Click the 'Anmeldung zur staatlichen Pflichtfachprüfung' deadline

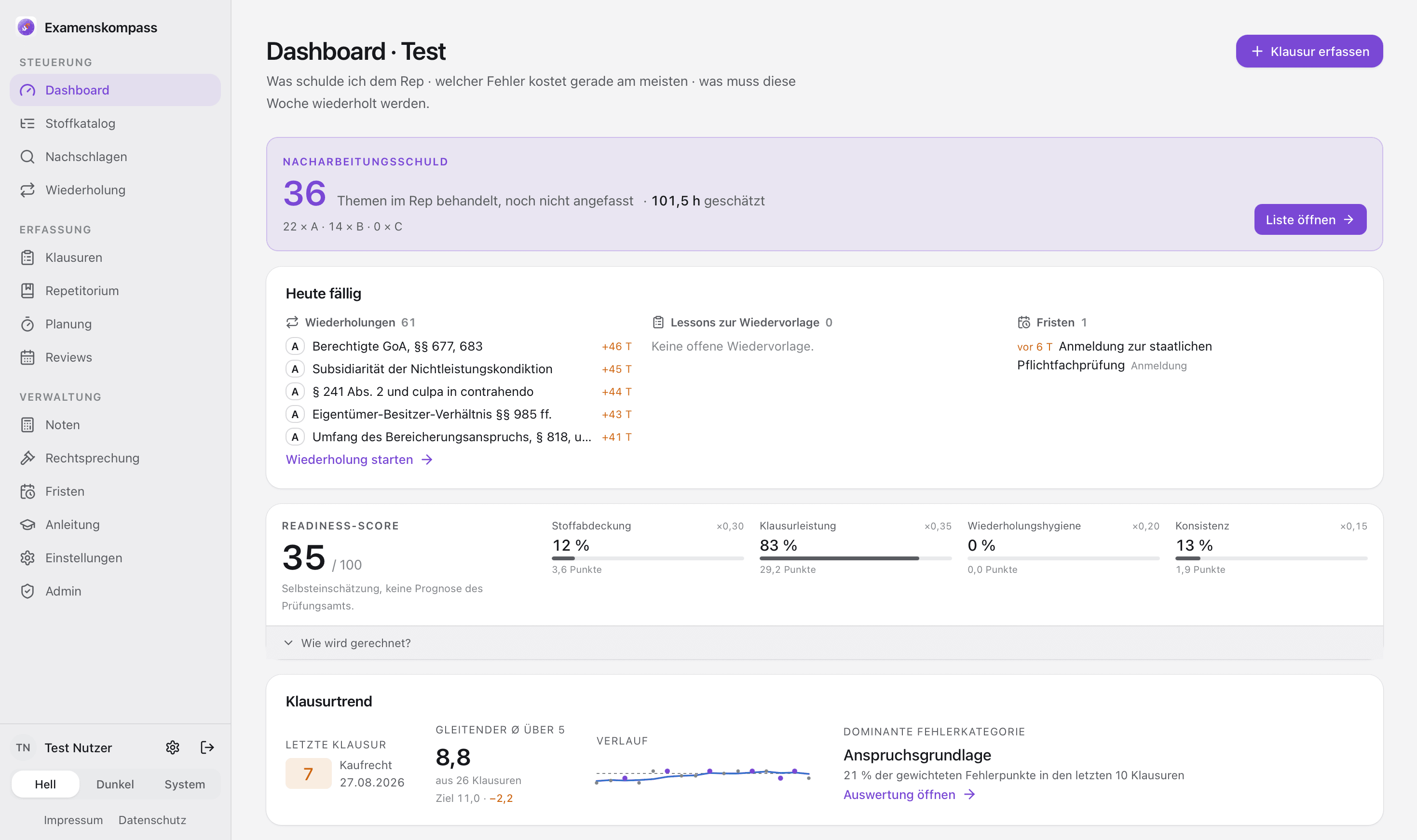click(1115, 355)
